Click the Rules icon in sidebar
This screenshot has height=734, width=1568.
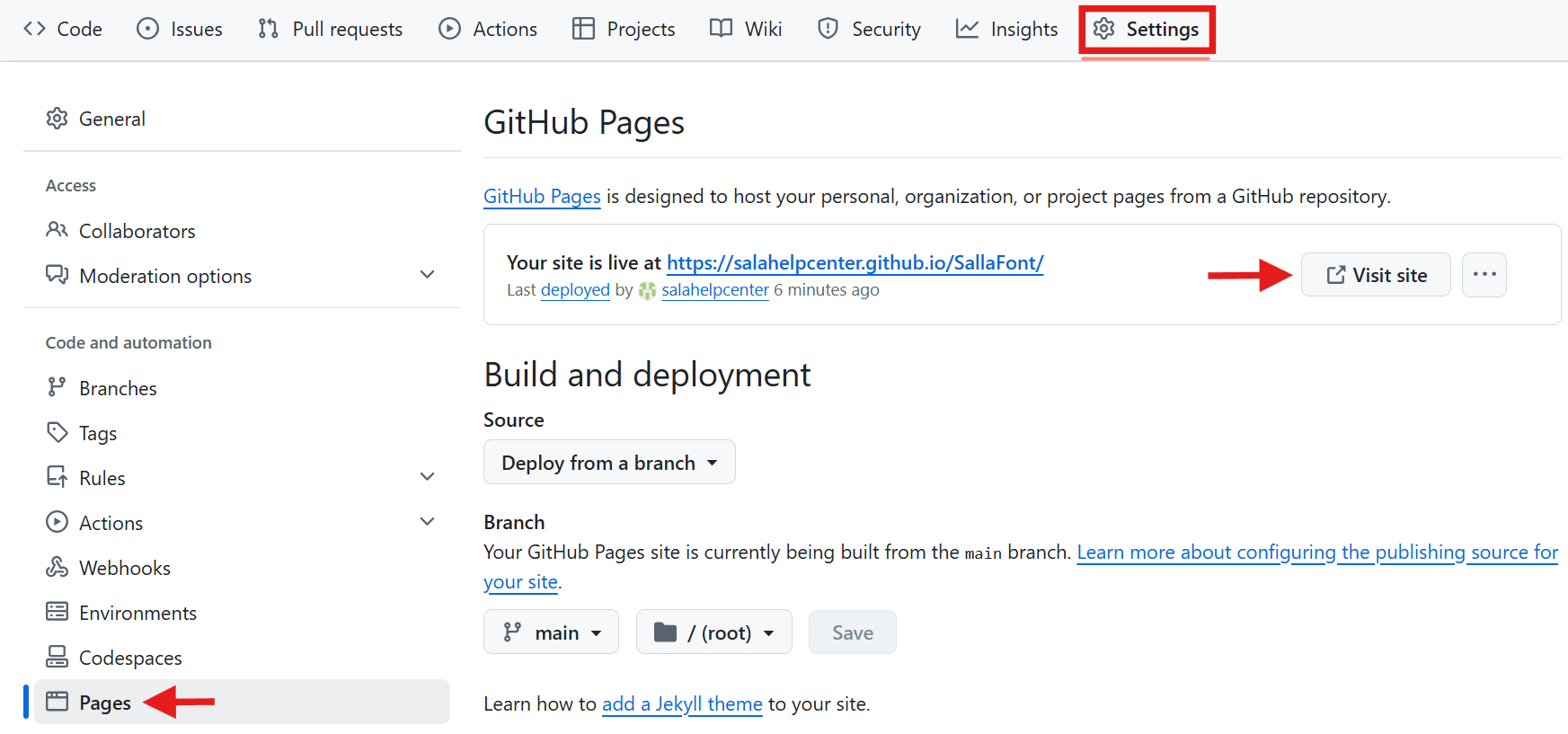[x=58, y=477]
